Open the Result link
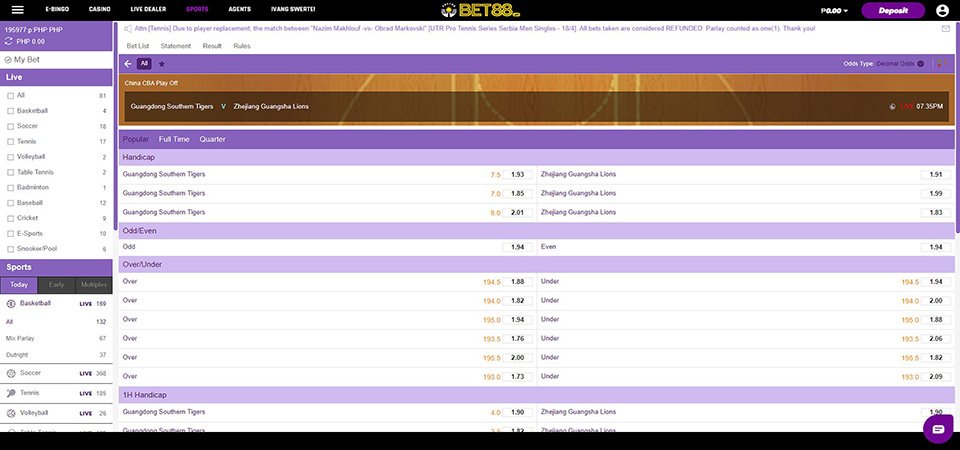 click(212, 46)
